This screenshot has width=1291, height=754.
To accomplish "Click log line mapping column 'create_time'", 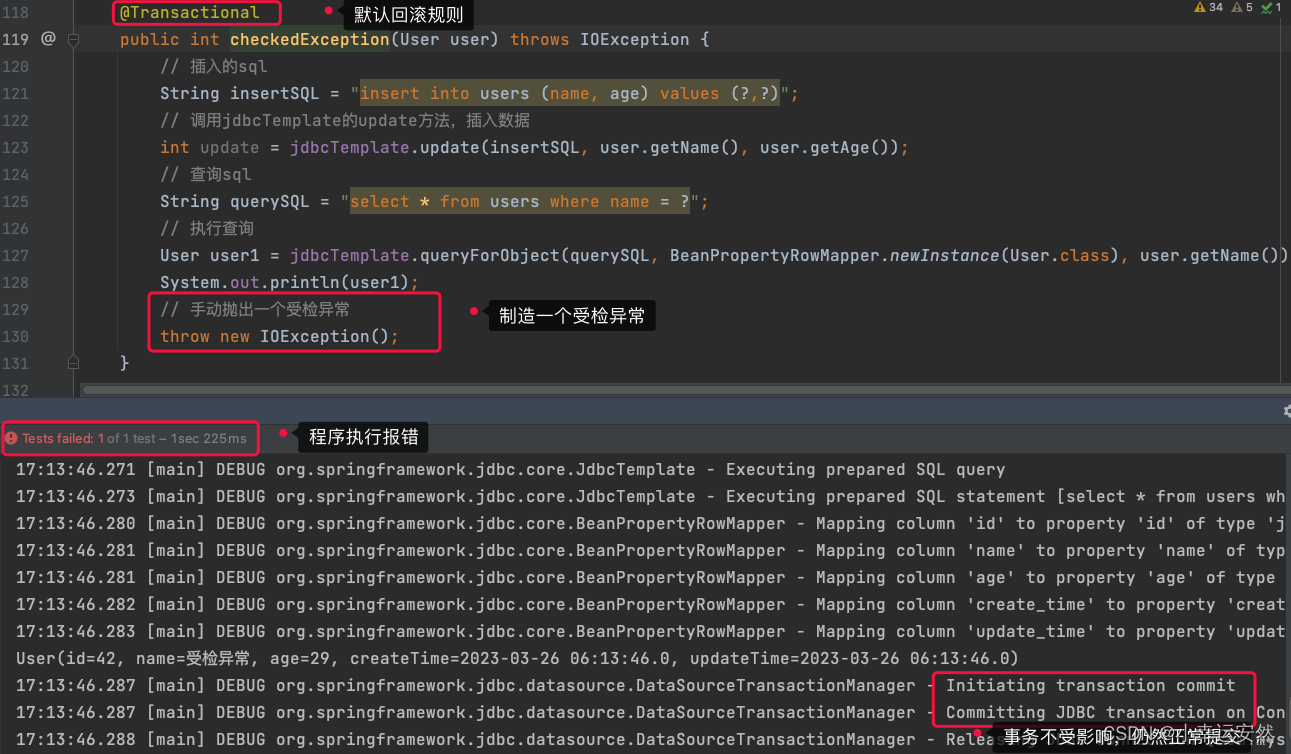I will tap(650, 605).
